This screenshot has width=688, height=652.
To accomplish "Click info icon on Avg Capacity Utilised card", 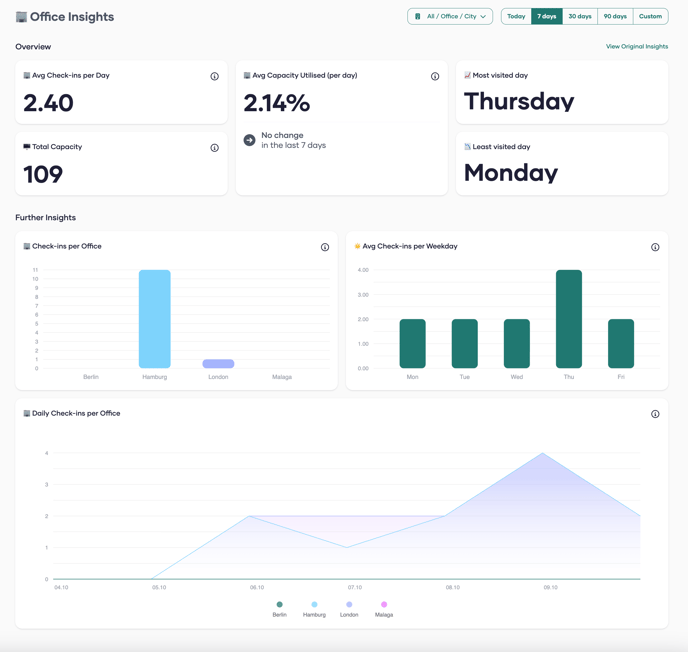I will click(435, 77).
